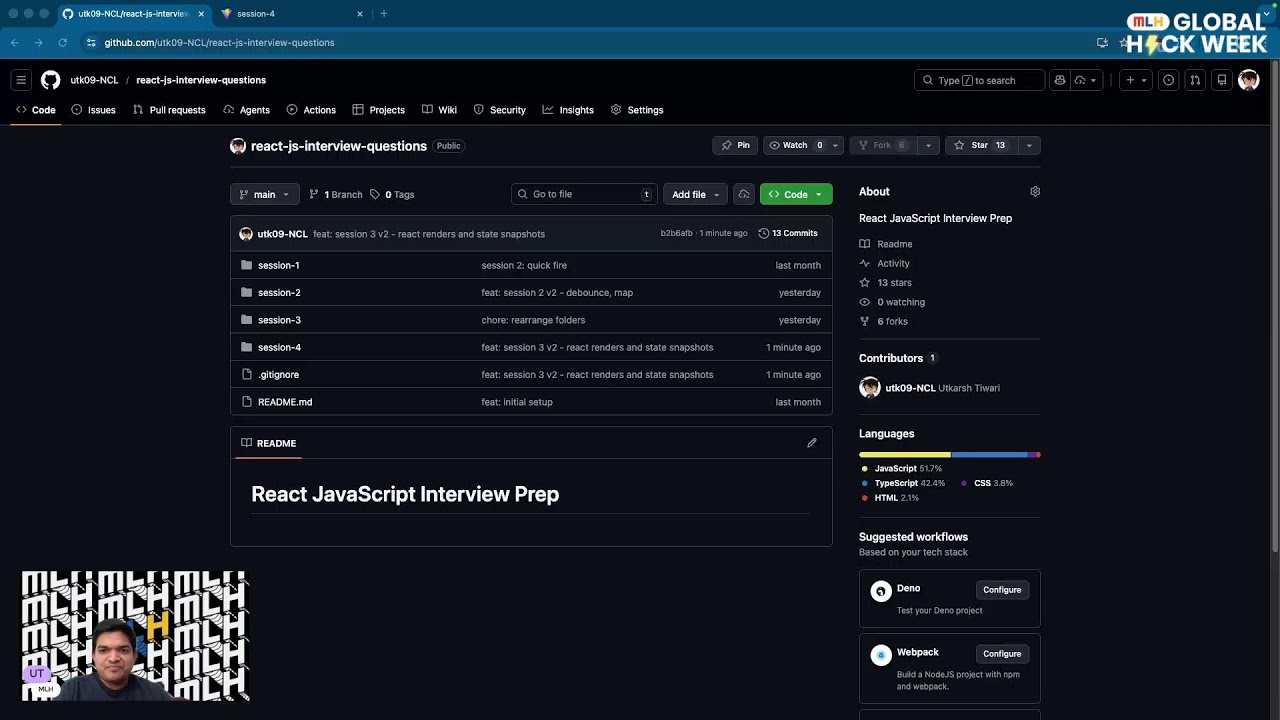Viewport: 1280px width, 720px height.
Task: Click the Webpack workflow logo
Action: click(x=880, y=655)
